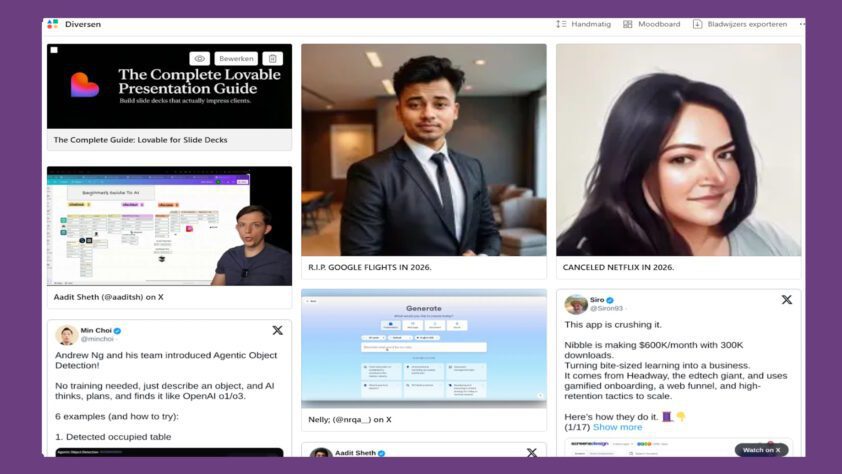842x474 pixels.
Task: Expand the tweet with Show more
Action: 617,427
